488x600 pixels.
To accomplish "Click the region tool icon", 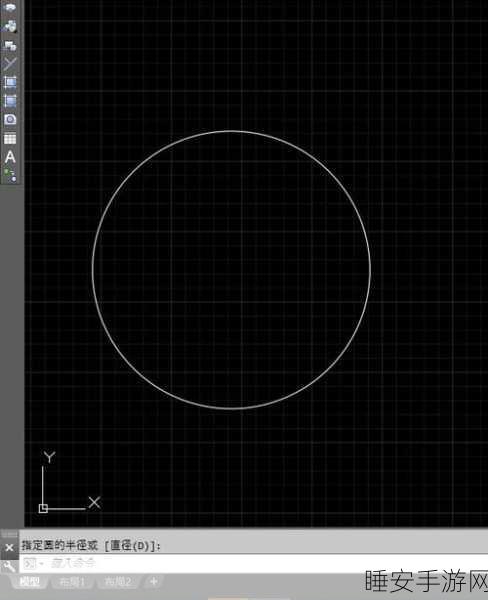I will click(10, 120).
